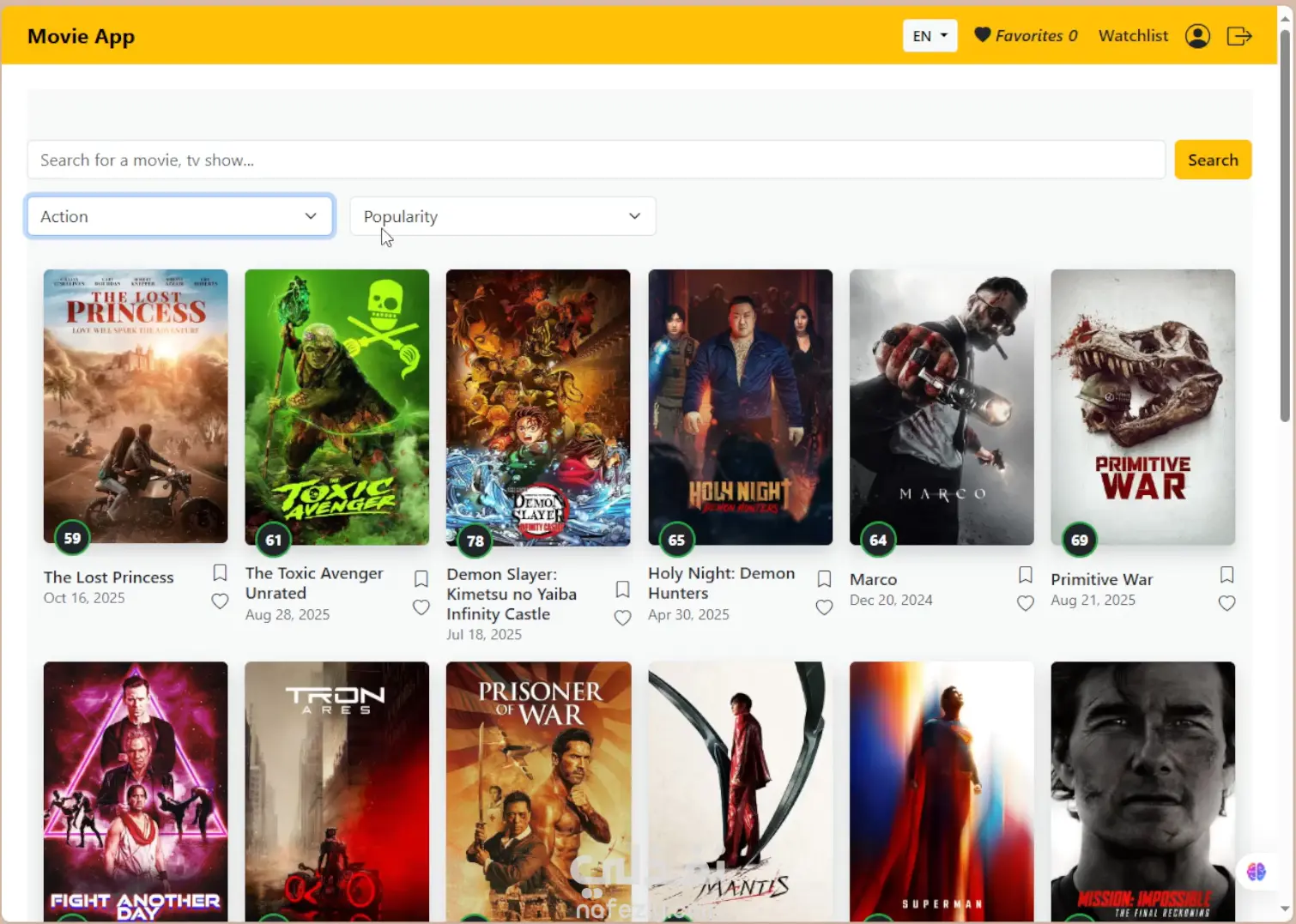Viewport: 1296px width, 924px height.
Task: Click The Lost Princess rating badge 59
Action: (72, 539)
